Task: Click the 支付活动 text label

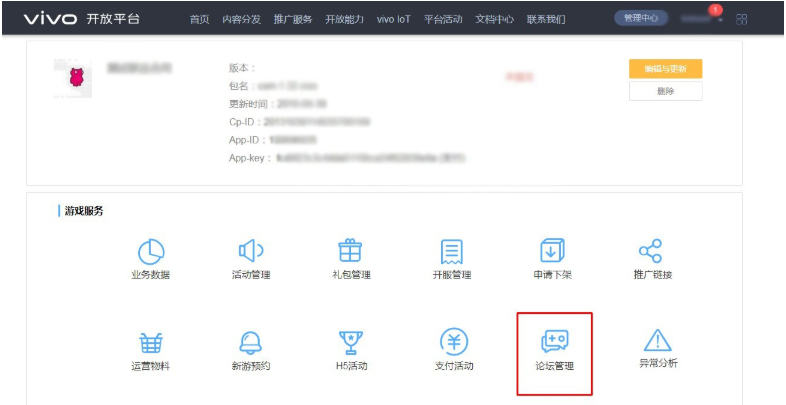Action: [x=454, y=366]
